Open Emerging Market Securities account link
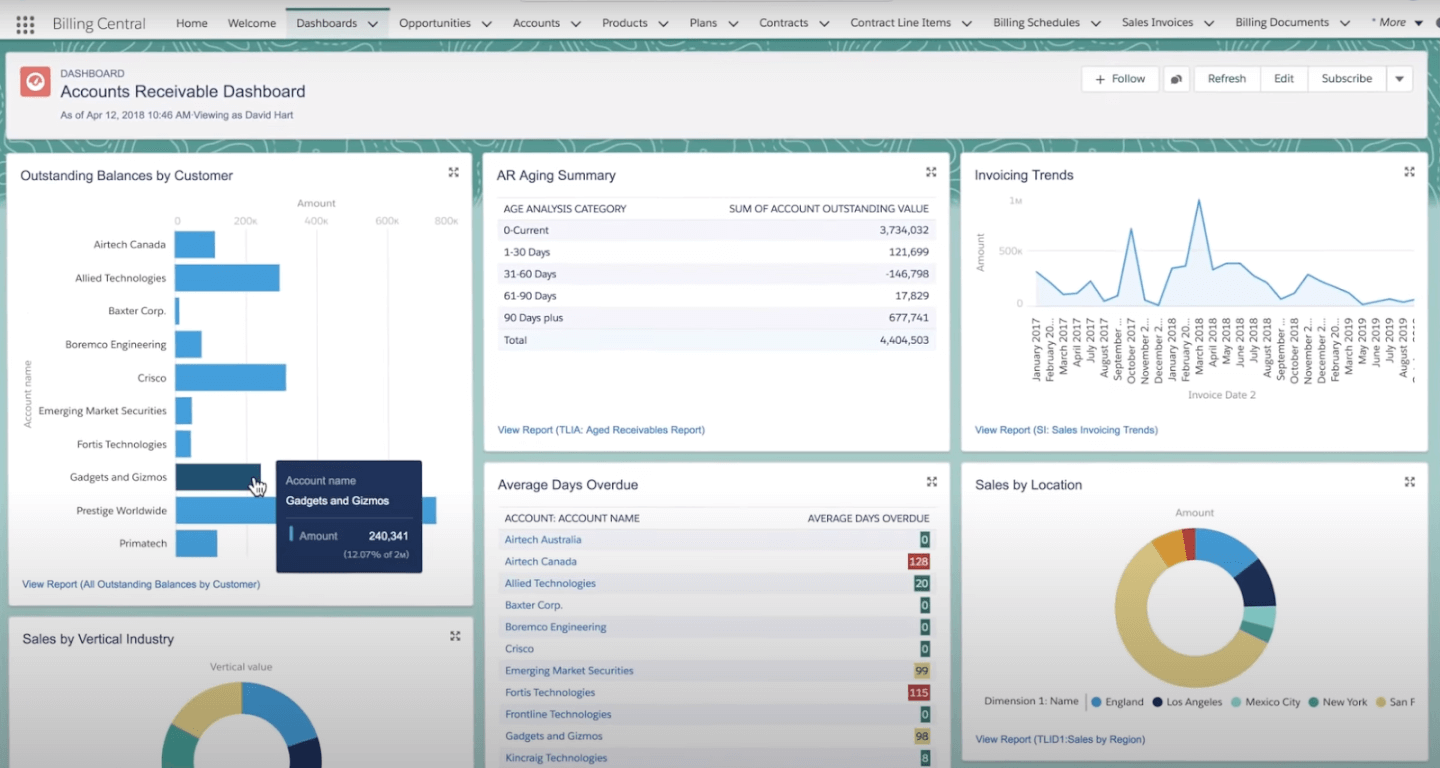The width and height of the screenshot is (1440, 768). pyautogui.click(x=569, y=671)
